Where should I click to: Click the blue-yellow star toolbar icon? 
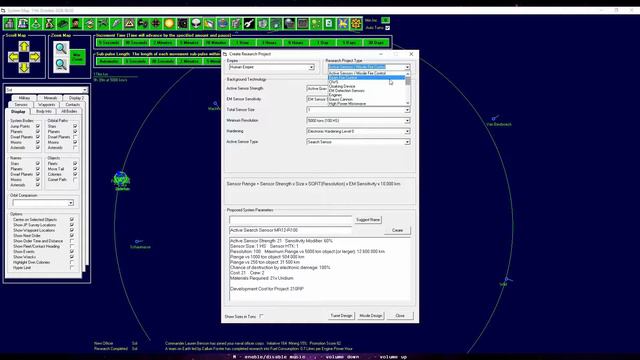click(x=342, y=24)
